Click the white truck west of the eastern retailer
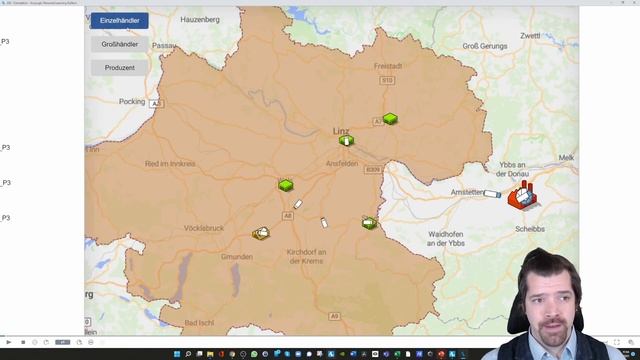 tap(324, 222)
